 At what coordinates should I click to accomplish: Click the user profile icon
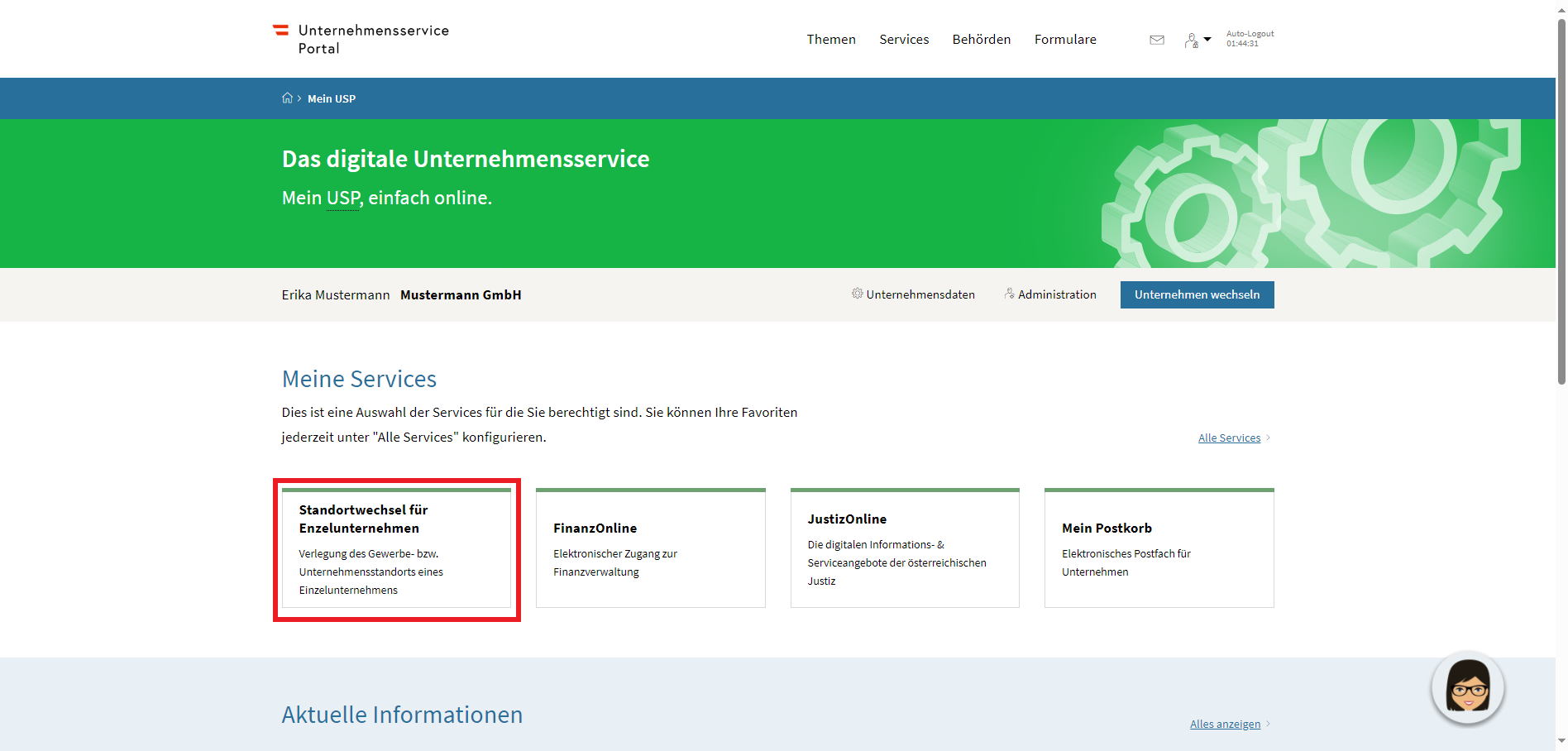pyautogui.click(x=1191, y=41)
